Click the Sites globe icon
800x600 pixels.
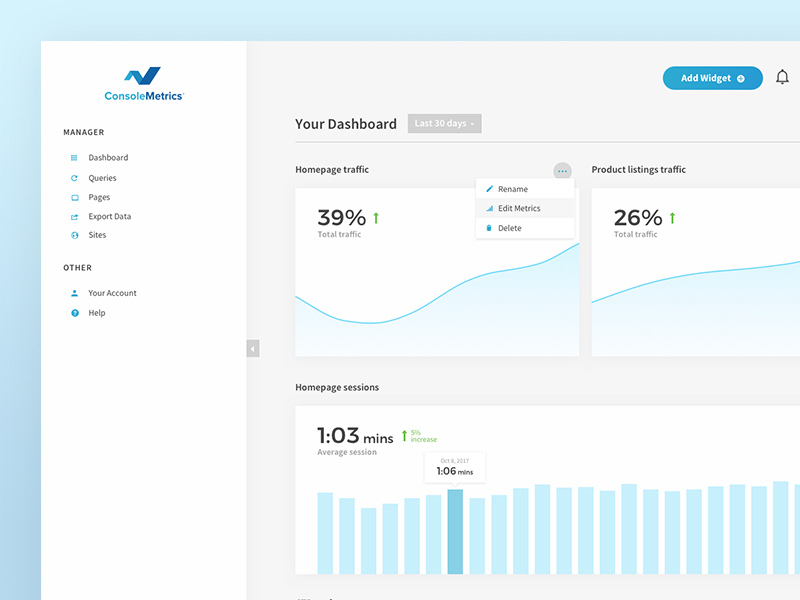coord(74,236)
